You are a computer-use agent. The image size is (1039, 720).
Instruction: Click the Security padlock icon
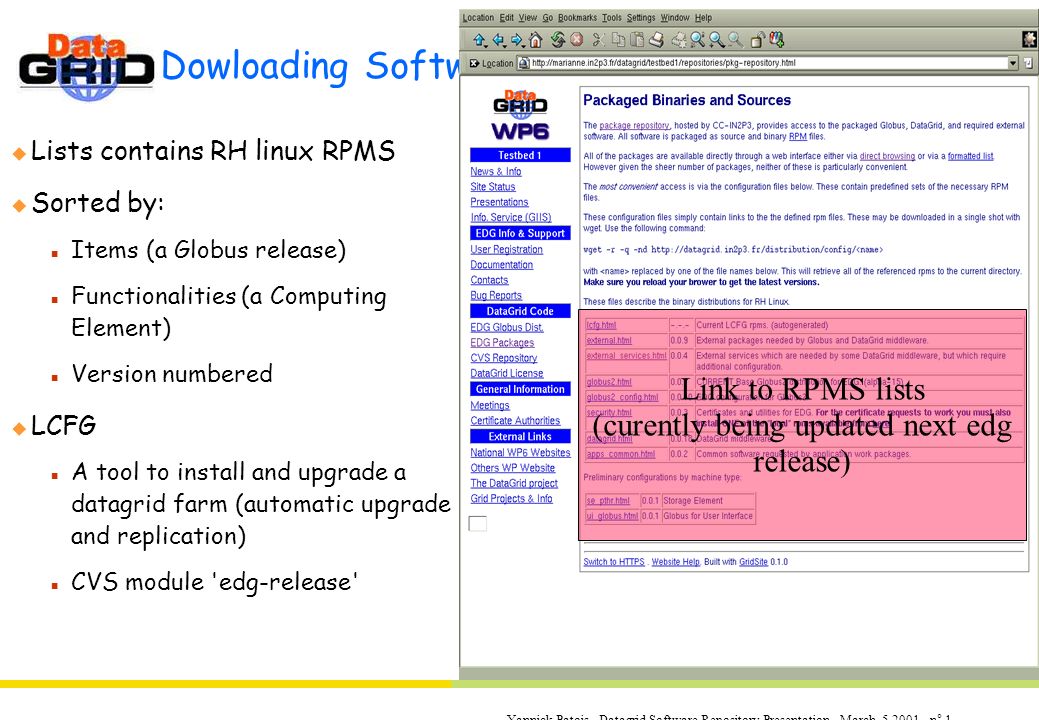[x=757, y=40]
